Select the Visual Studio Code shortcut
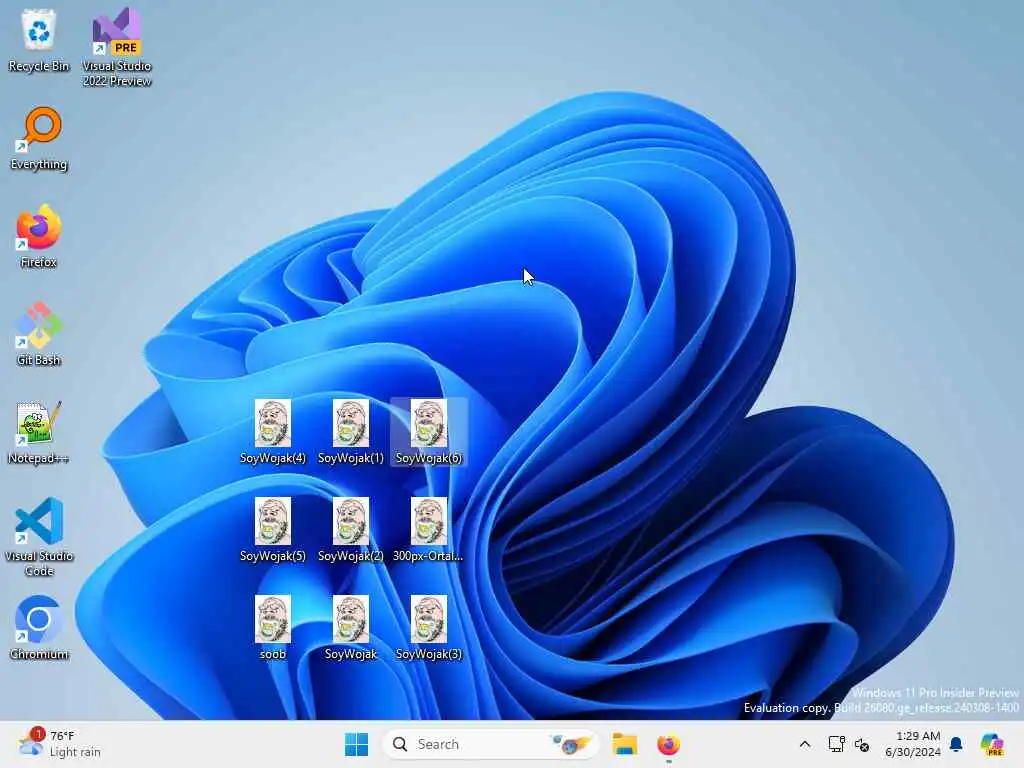The image size is (1024, 768). tap(39, 537)
